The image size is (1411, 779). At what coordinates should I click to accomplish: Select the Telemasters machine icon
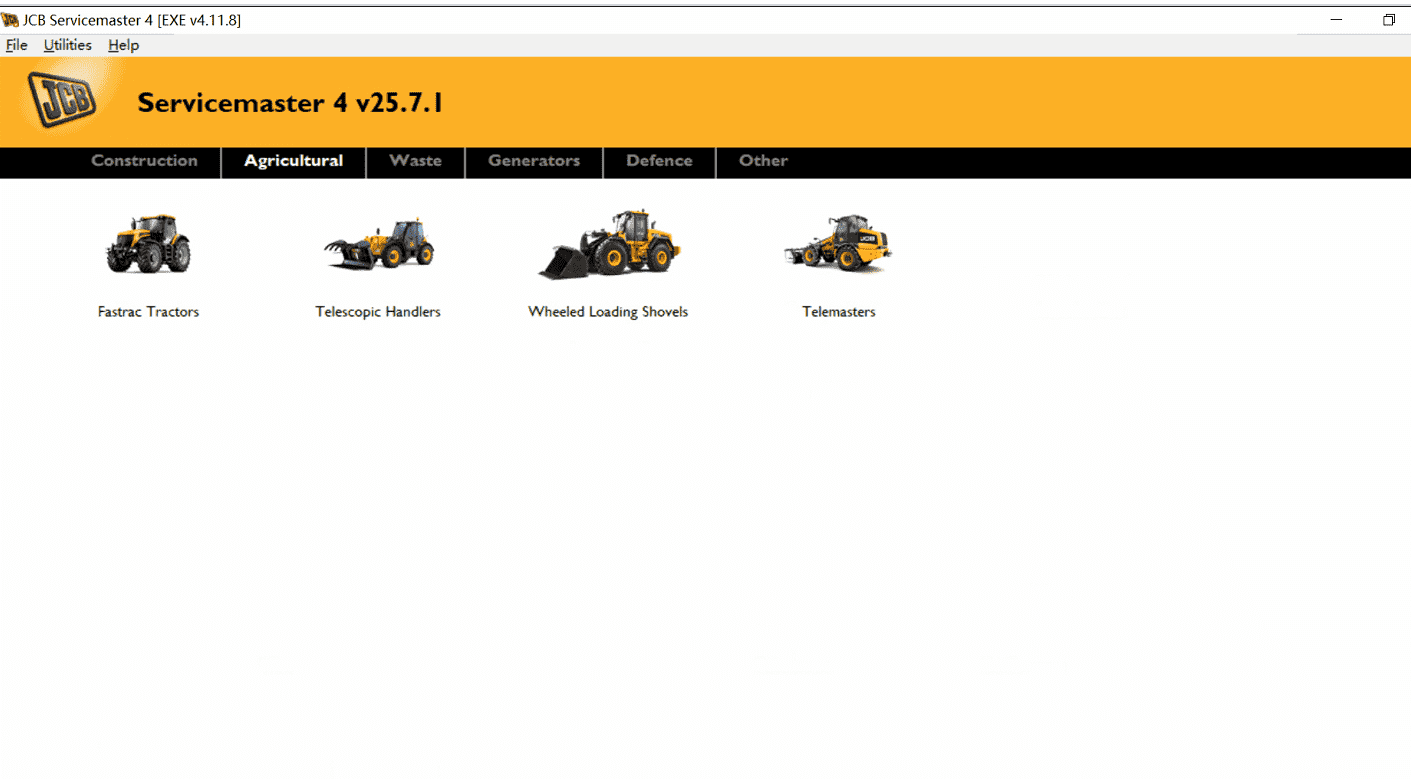coord(838,243)
